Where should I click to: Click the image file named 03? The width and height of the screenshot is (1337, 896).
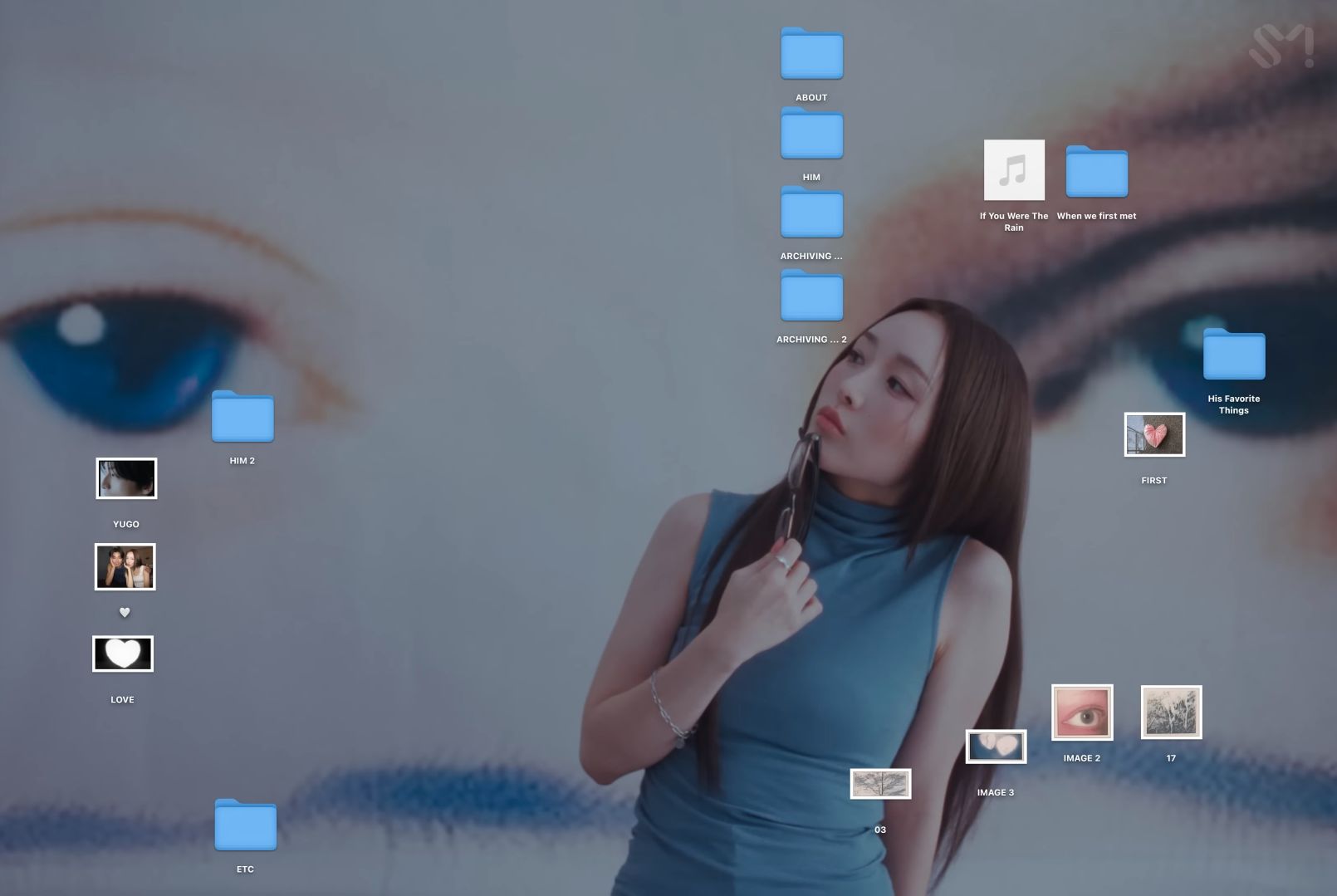point(880,784)
